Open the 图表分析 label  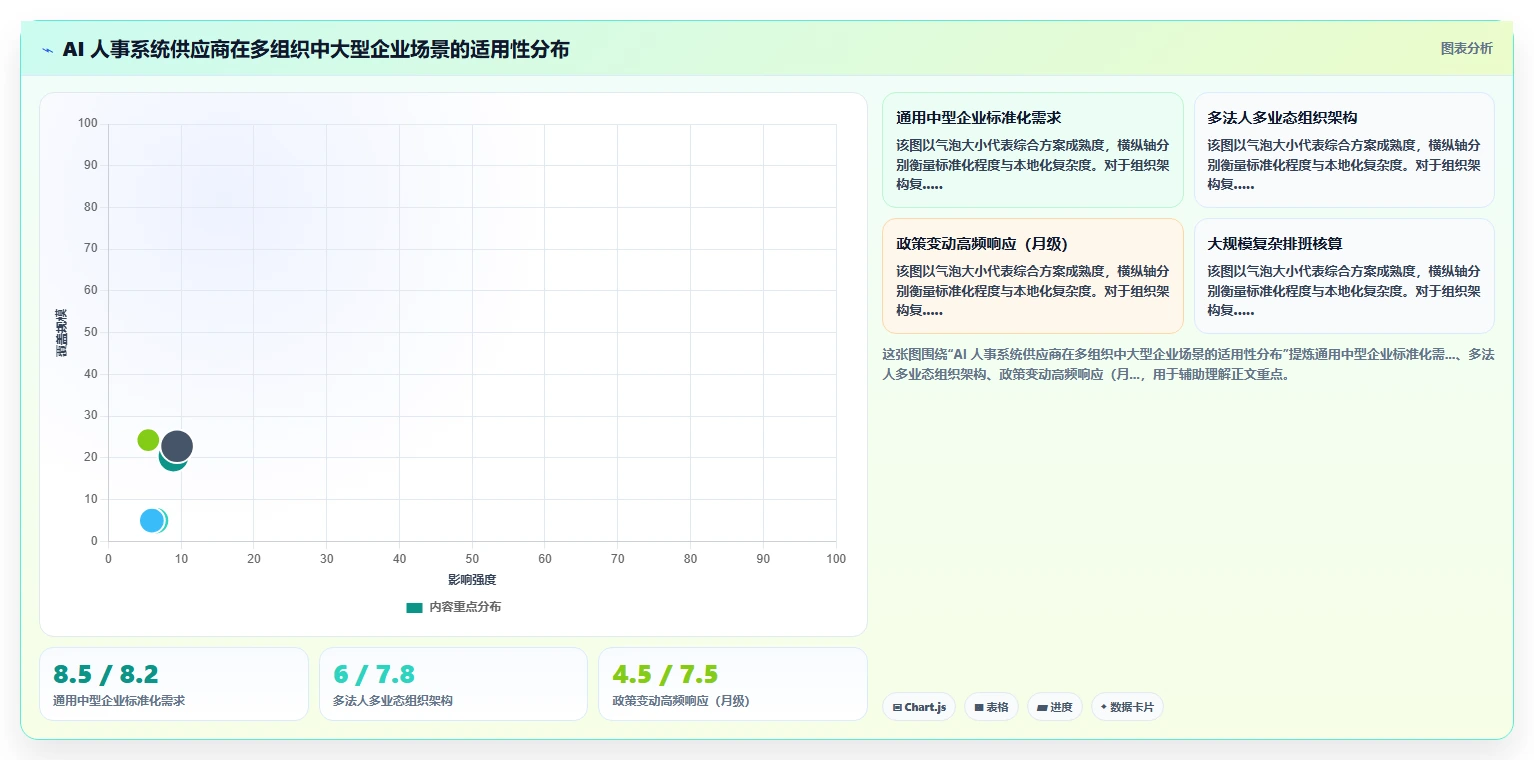1466,49
